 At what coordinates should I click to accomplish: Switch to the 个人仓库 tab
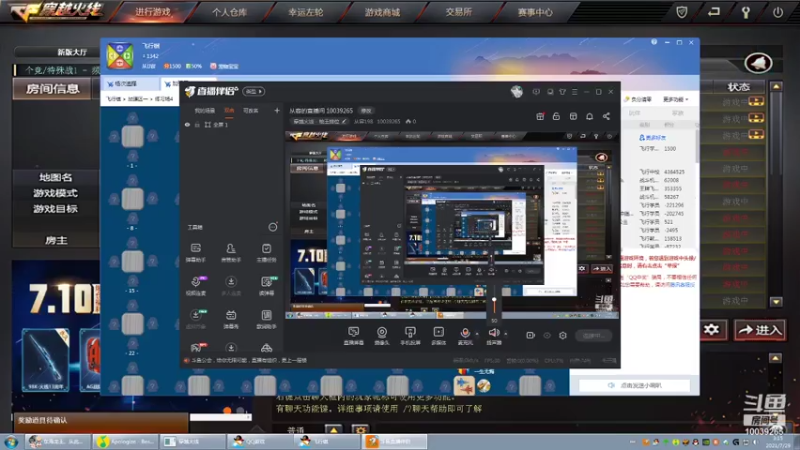tap(229, 12)
